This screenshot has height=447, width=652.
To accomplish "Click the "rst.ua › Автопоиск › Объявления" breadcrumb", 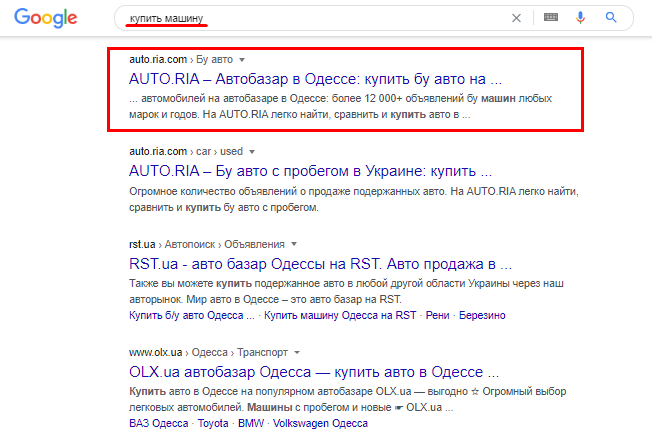I will point(207,244).
